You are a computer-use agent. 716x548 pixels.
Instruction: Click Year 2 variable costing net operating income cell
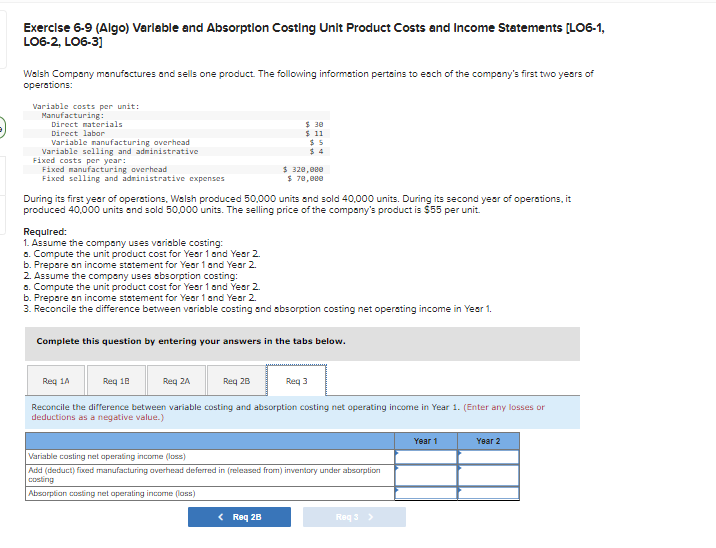(x=489, y=457)
